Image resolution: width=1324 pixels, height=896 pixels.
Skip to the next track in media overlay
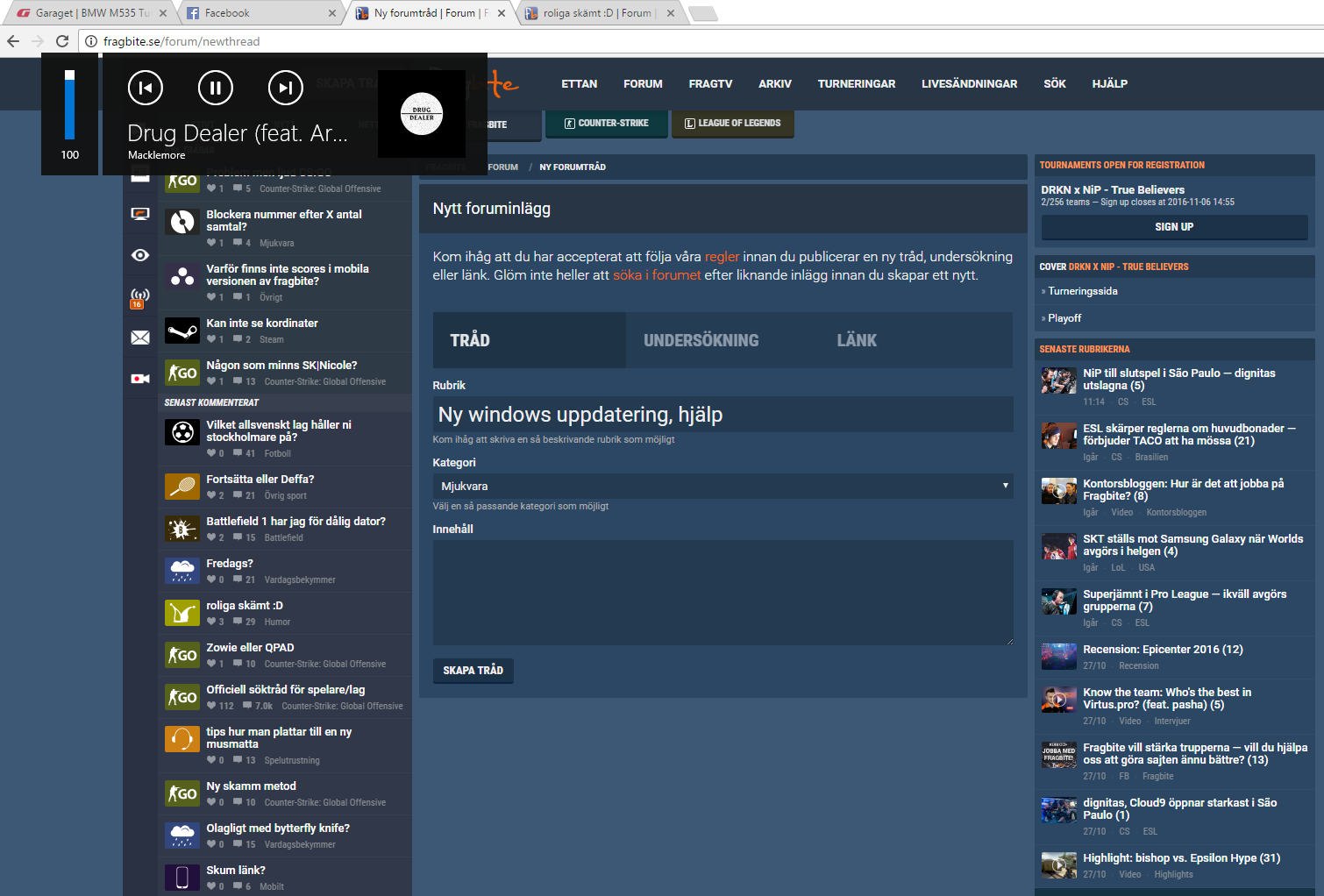[286, 88]
